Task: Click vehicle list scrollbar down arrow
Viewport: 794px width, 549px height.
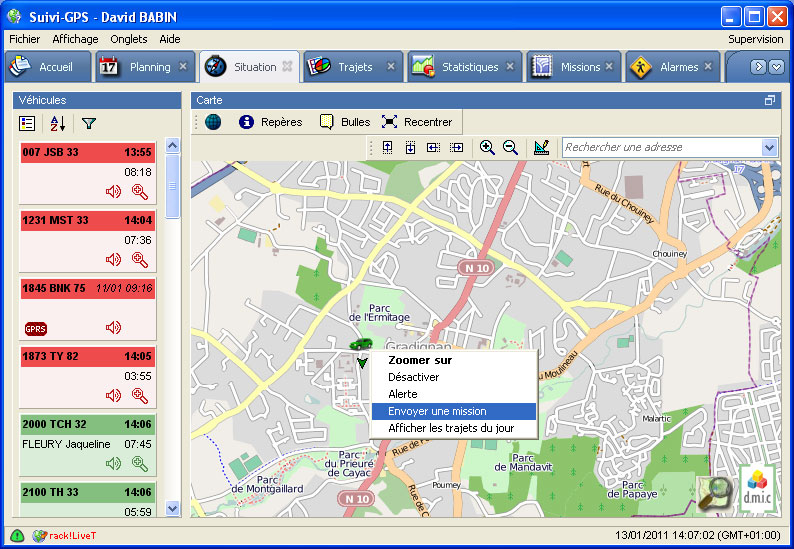Action: tap(173, 508)
